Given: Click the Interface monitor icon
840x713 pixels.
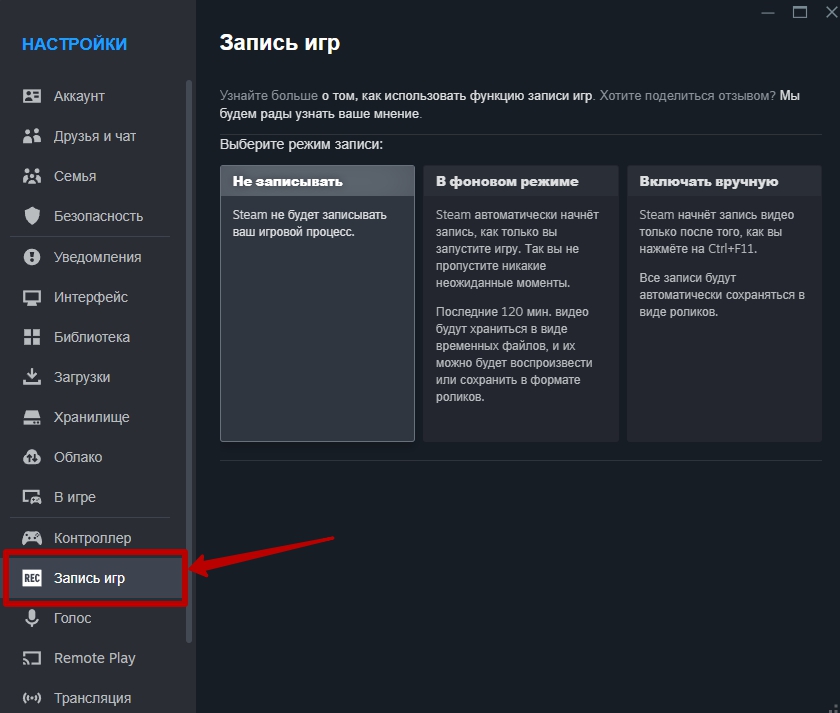Looking at the screenshot, I should 32,297.
